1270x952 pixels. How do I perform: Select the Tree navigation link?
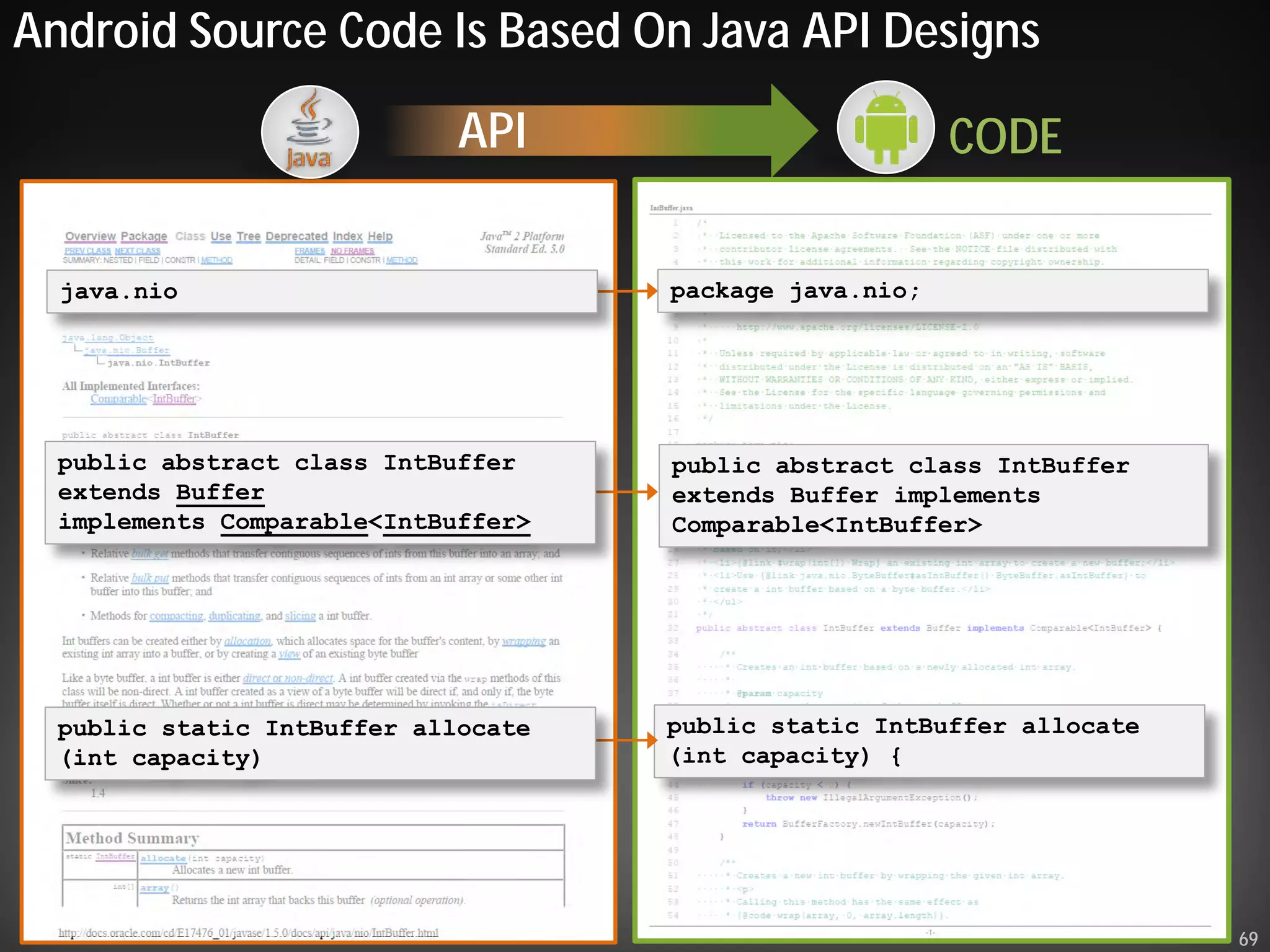248,236
